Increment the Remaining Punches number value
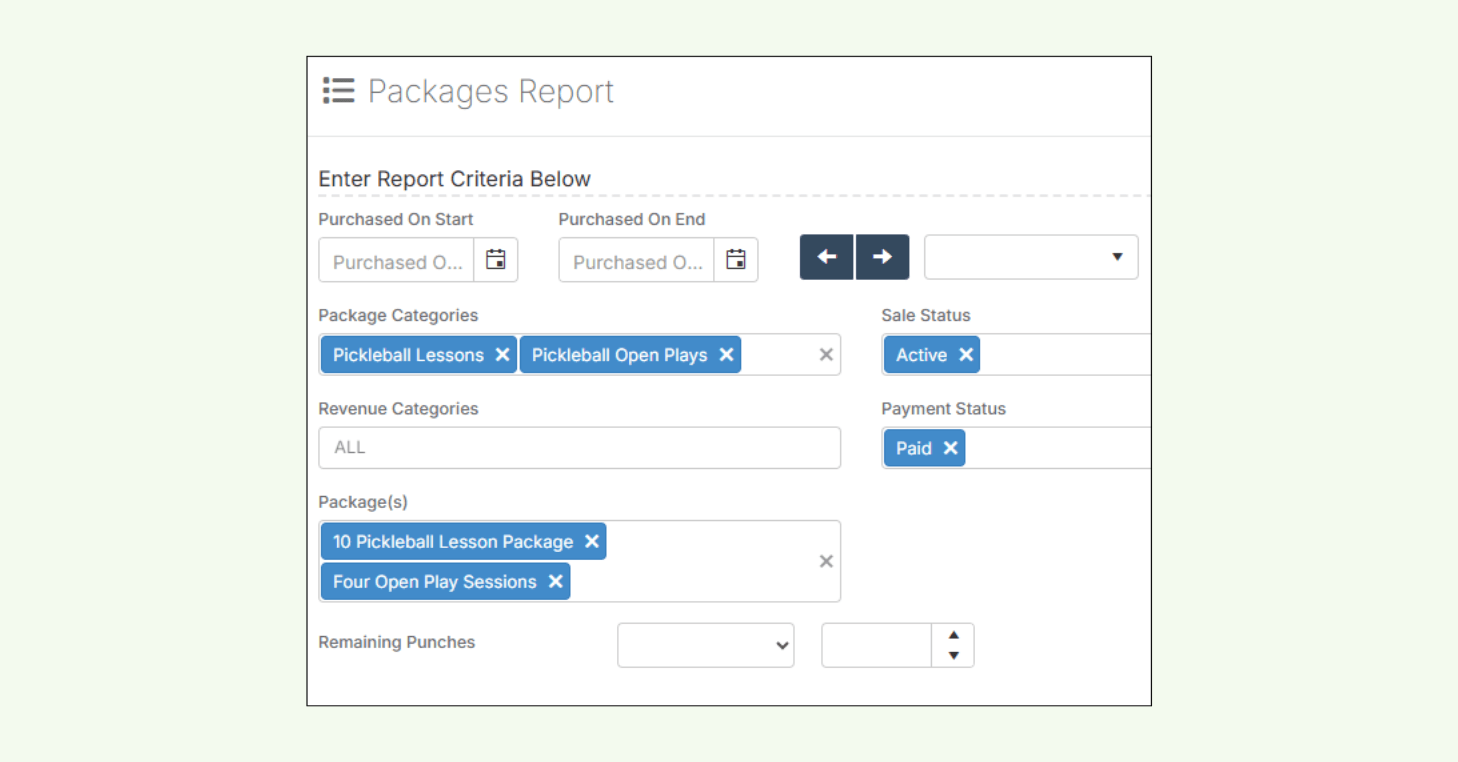1458x762 pixels. click(953, 635)
